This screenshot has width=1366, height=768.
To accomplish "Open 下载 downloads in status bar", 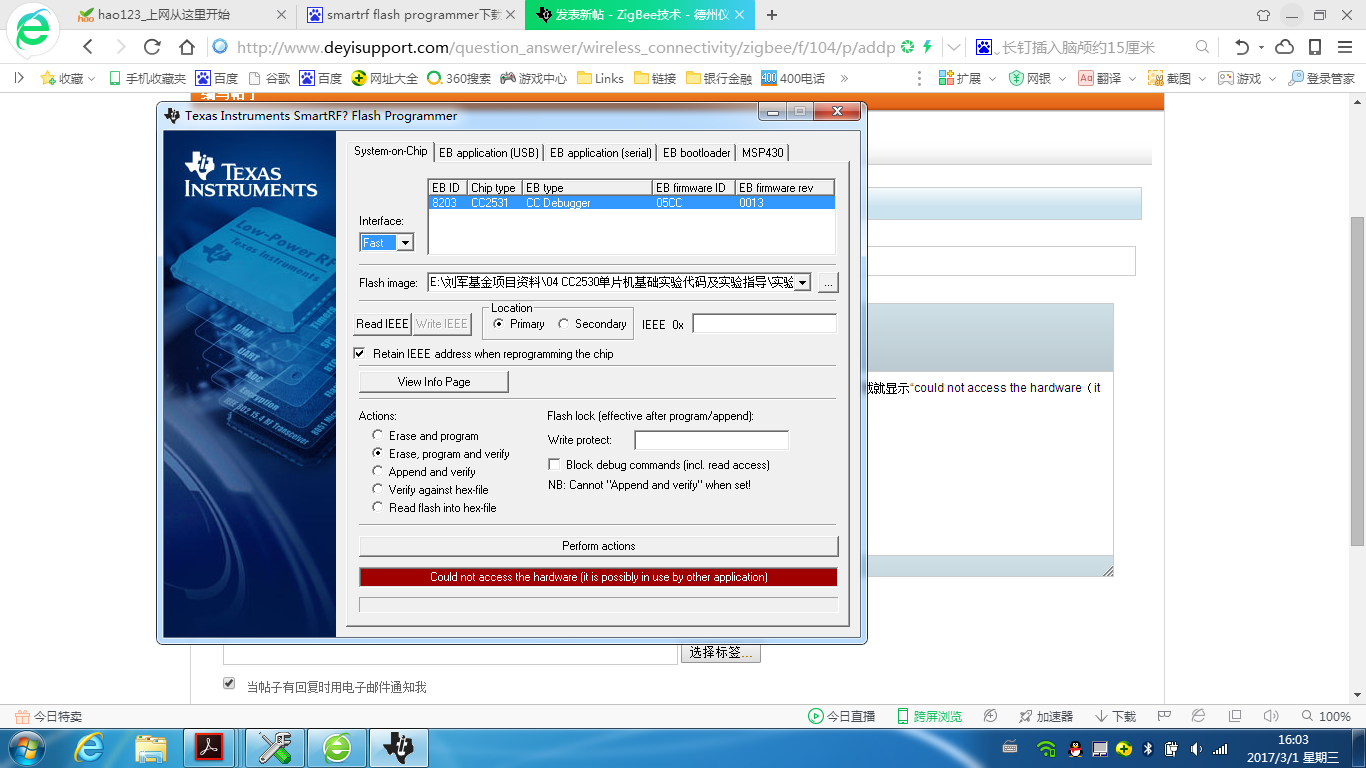I will point(1115,716).
